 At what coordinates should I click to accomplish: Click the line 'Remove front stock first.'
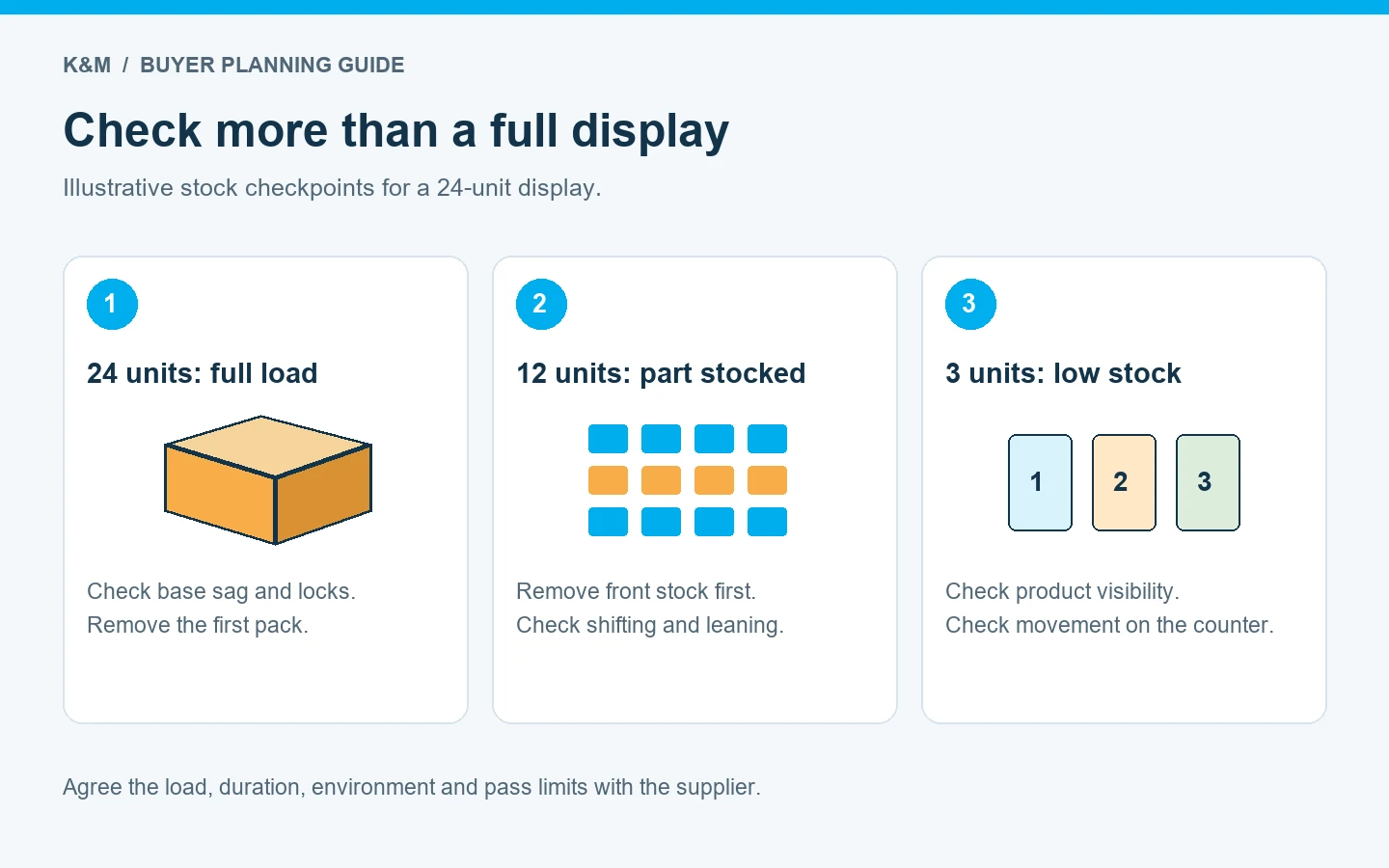click(x=636, y=591)
